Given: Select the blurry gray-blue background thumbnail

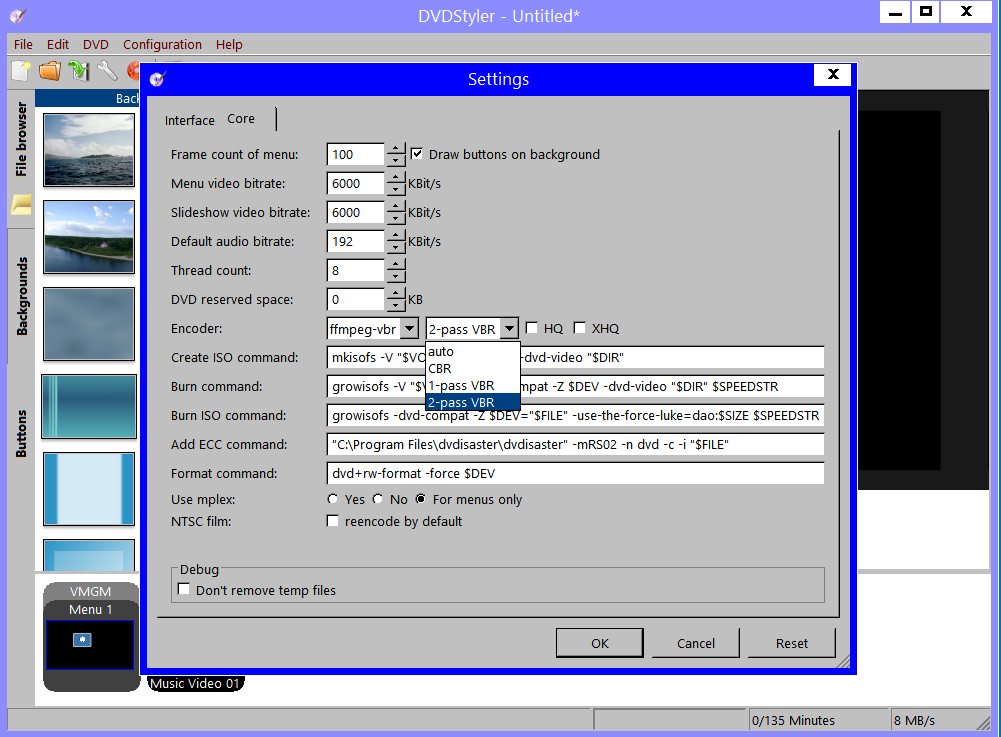Looking at the screenshot, I should (x=89, y=324).
